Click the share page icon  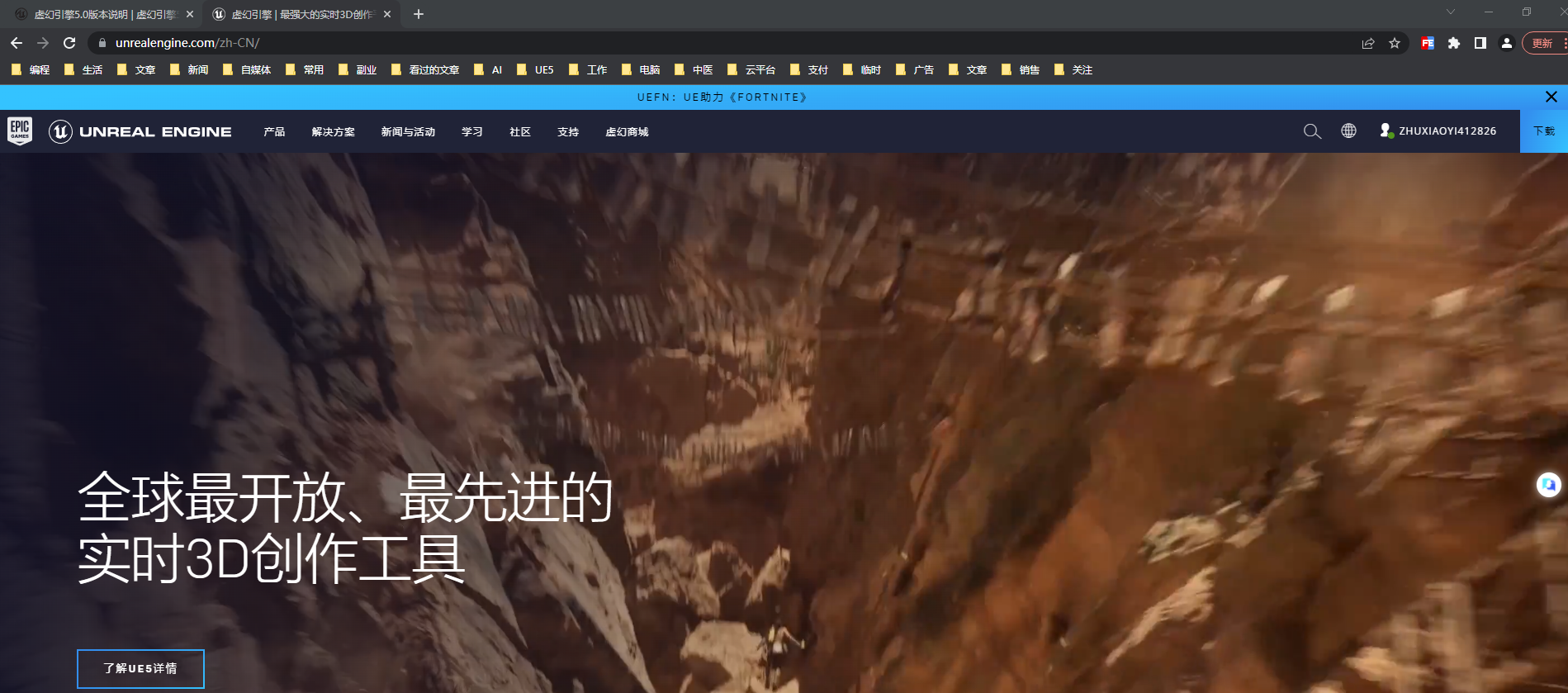pos(1368,43)
